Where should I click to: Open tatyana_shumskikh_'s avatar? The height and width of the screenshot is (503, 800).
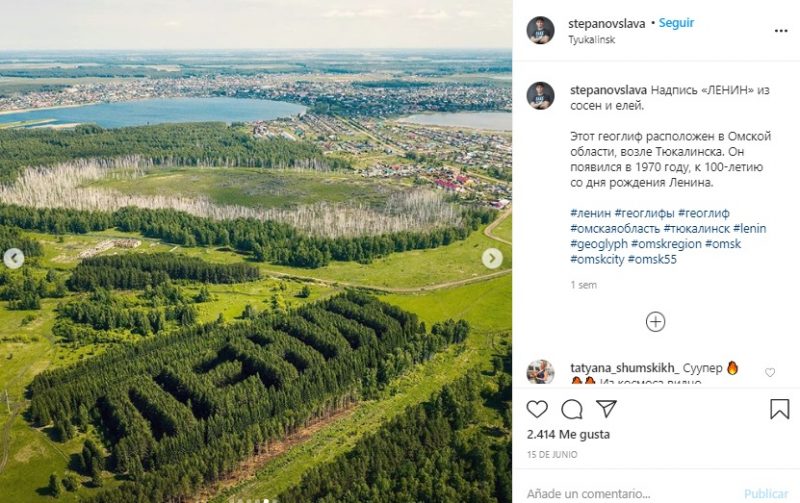(x=540, y=372)
